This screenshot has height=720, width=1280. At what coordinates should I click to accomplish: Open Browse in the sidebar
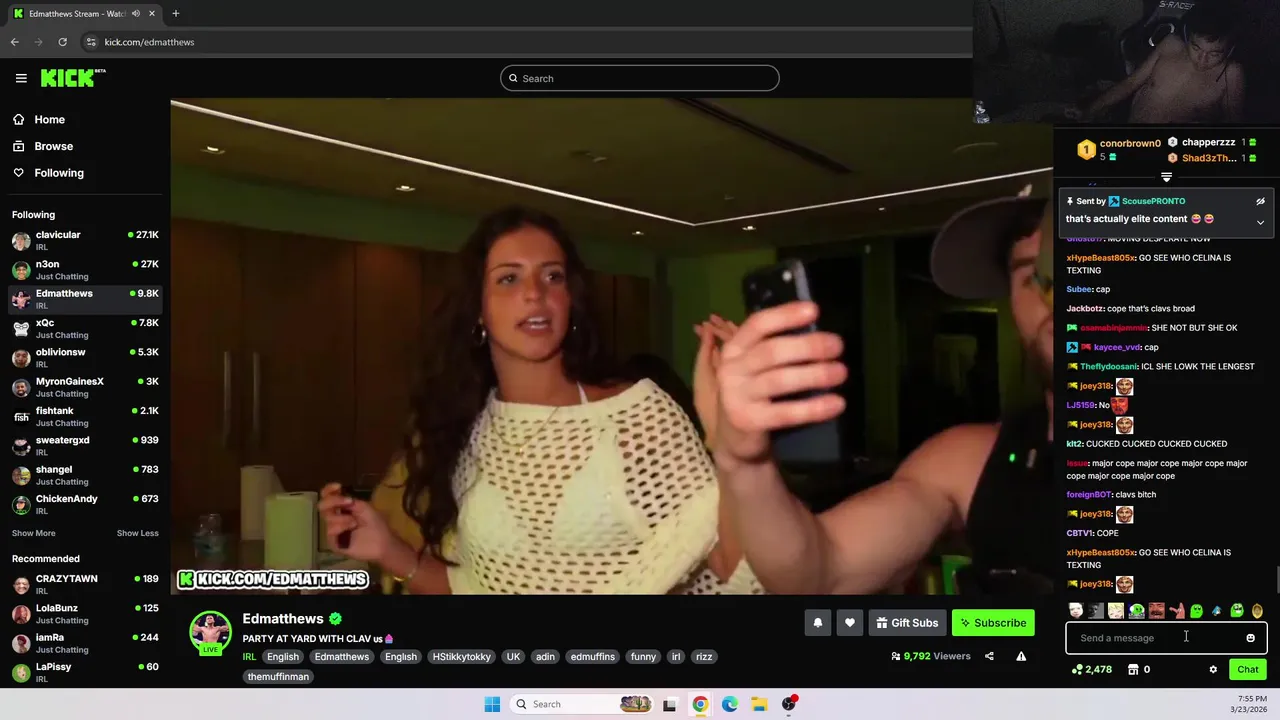click(x=53, y=146)
